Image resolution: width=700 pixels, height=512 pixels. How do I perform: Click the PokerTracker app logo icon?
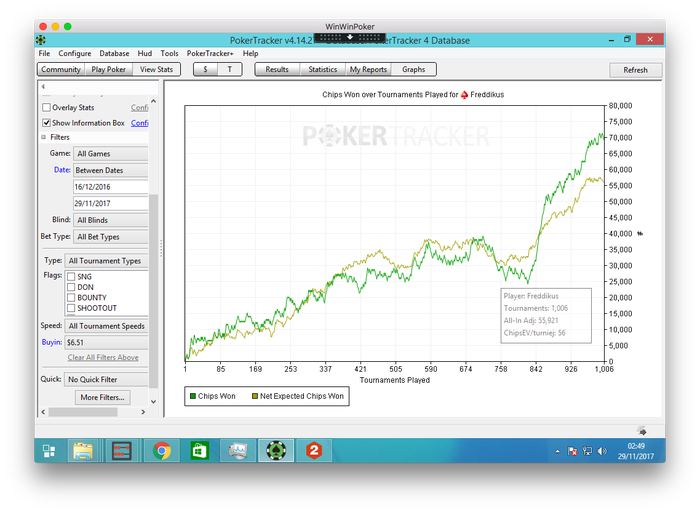click(41, 40)
